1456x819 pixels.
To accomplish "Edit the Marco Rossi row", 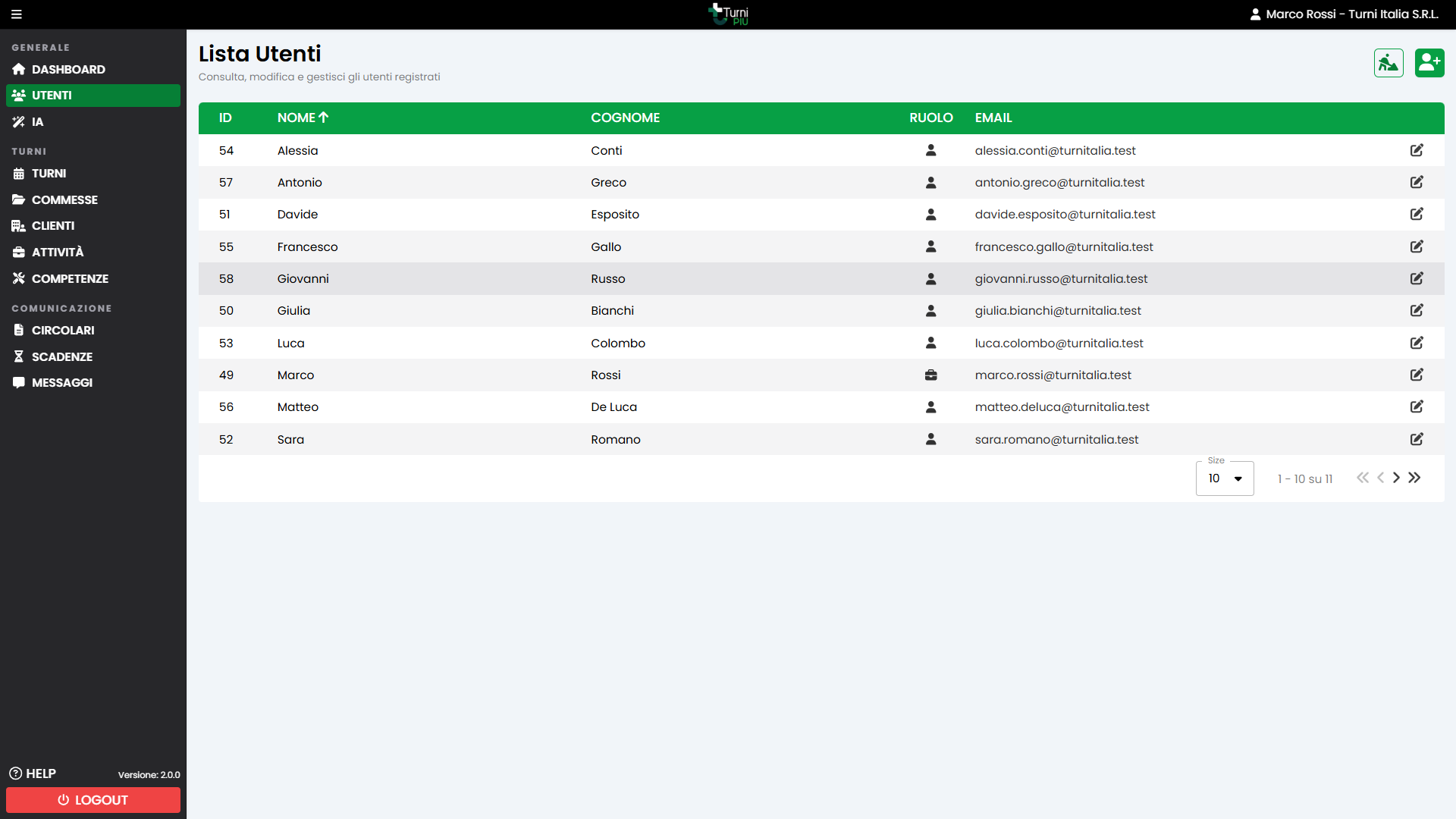I will tap(1417, 375).
